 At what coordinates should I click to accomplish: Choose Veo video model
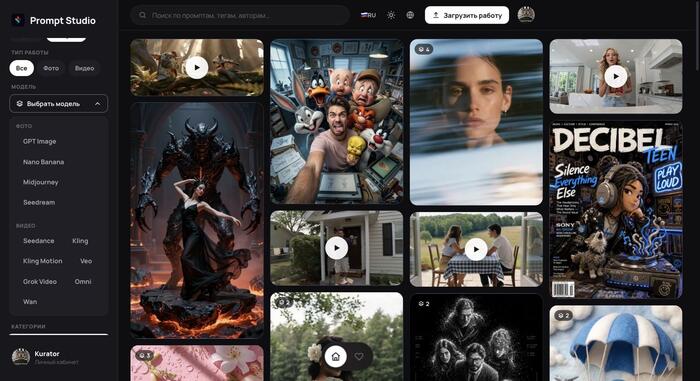(x=86, y=261)
